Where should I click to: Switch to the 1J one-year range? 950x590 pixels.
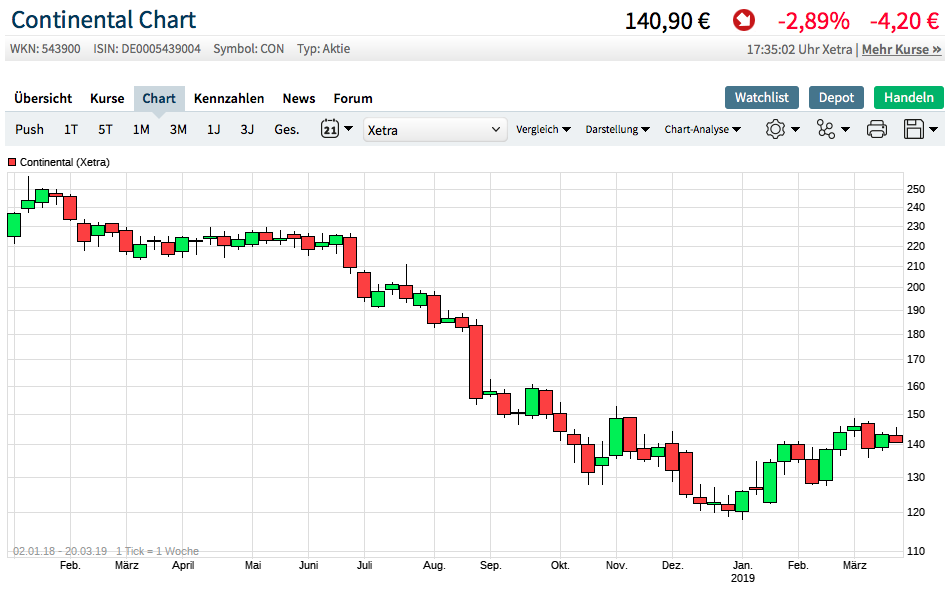[x=213, y=129]
